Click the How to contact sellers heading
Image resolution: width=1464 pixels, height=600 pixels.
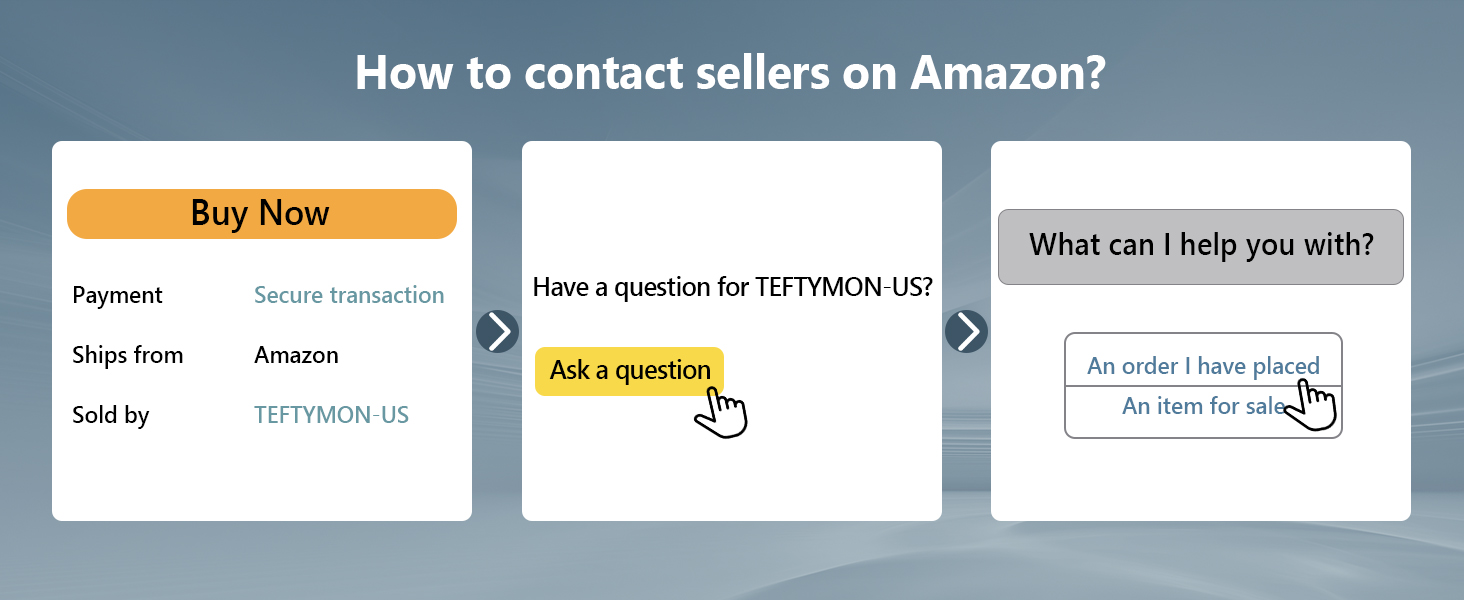point(731,74)
